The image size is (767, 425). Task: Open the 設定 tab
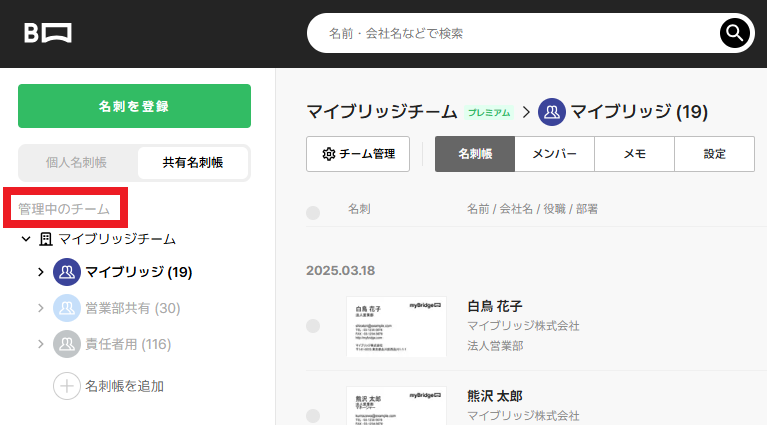pyautogui.click(x=715, y=154)
